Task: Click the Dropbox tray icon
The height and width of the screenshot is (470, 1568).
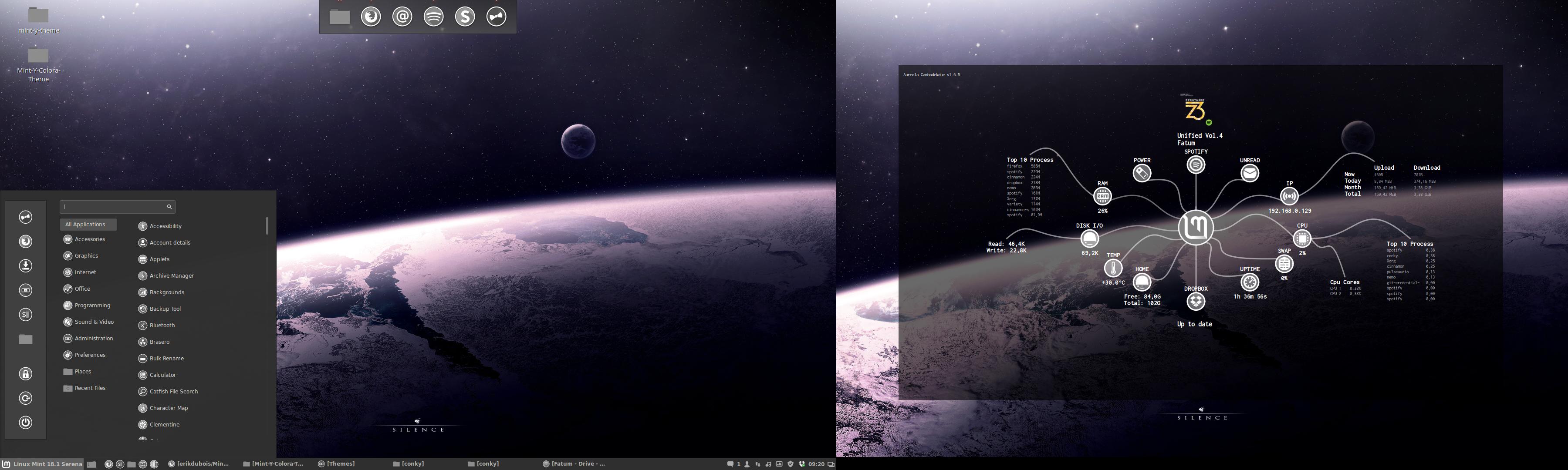Action: point(802,464)
